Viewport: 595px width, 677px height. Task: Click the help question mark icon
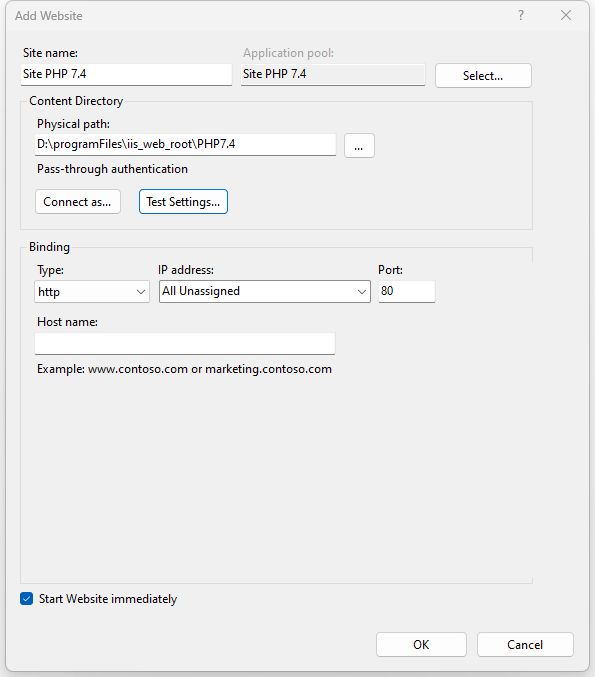point(521,16)
